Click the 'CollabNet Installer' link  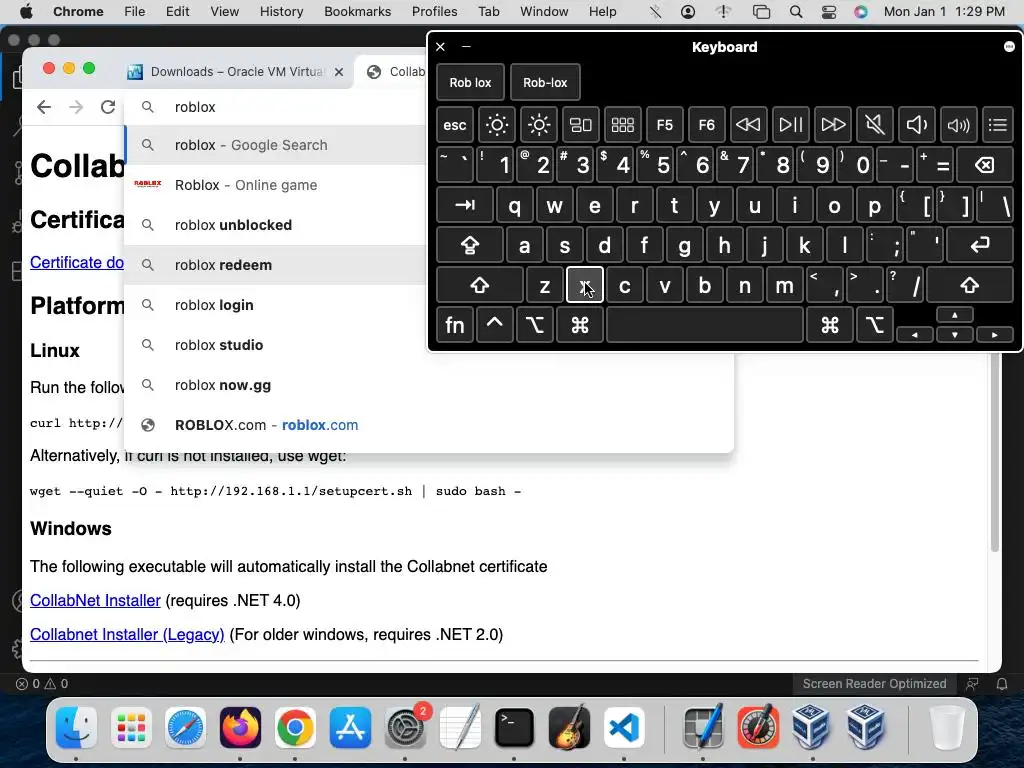click(x=95, y=600)
